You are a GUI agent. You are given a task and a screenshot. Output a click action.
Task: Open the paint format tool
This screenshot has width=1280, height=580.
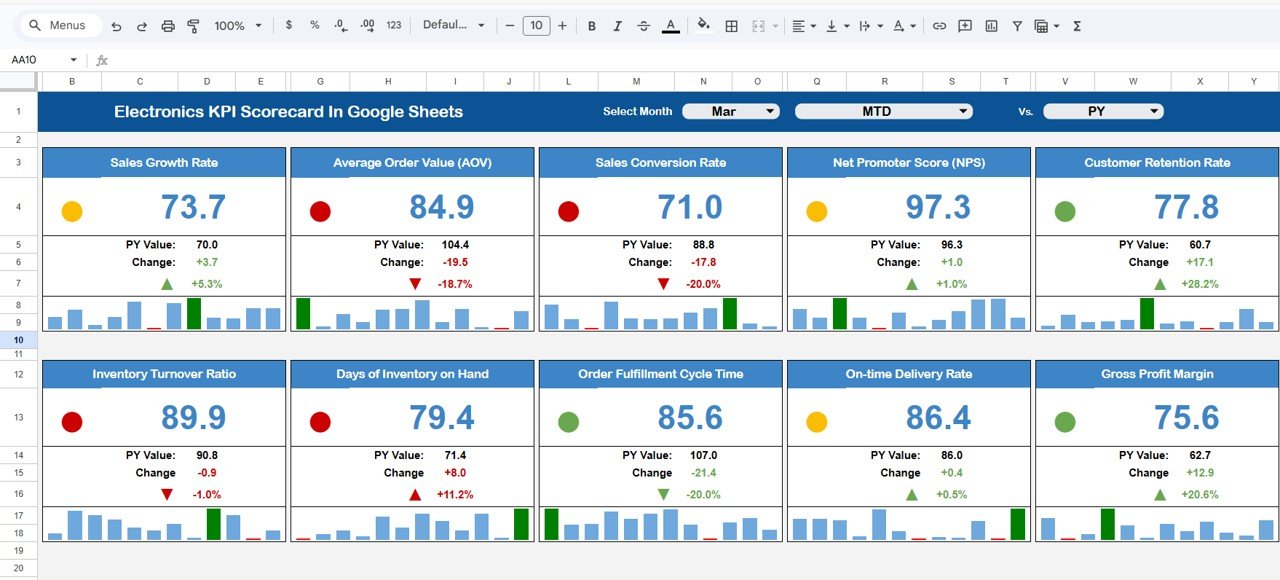point(192,26)
